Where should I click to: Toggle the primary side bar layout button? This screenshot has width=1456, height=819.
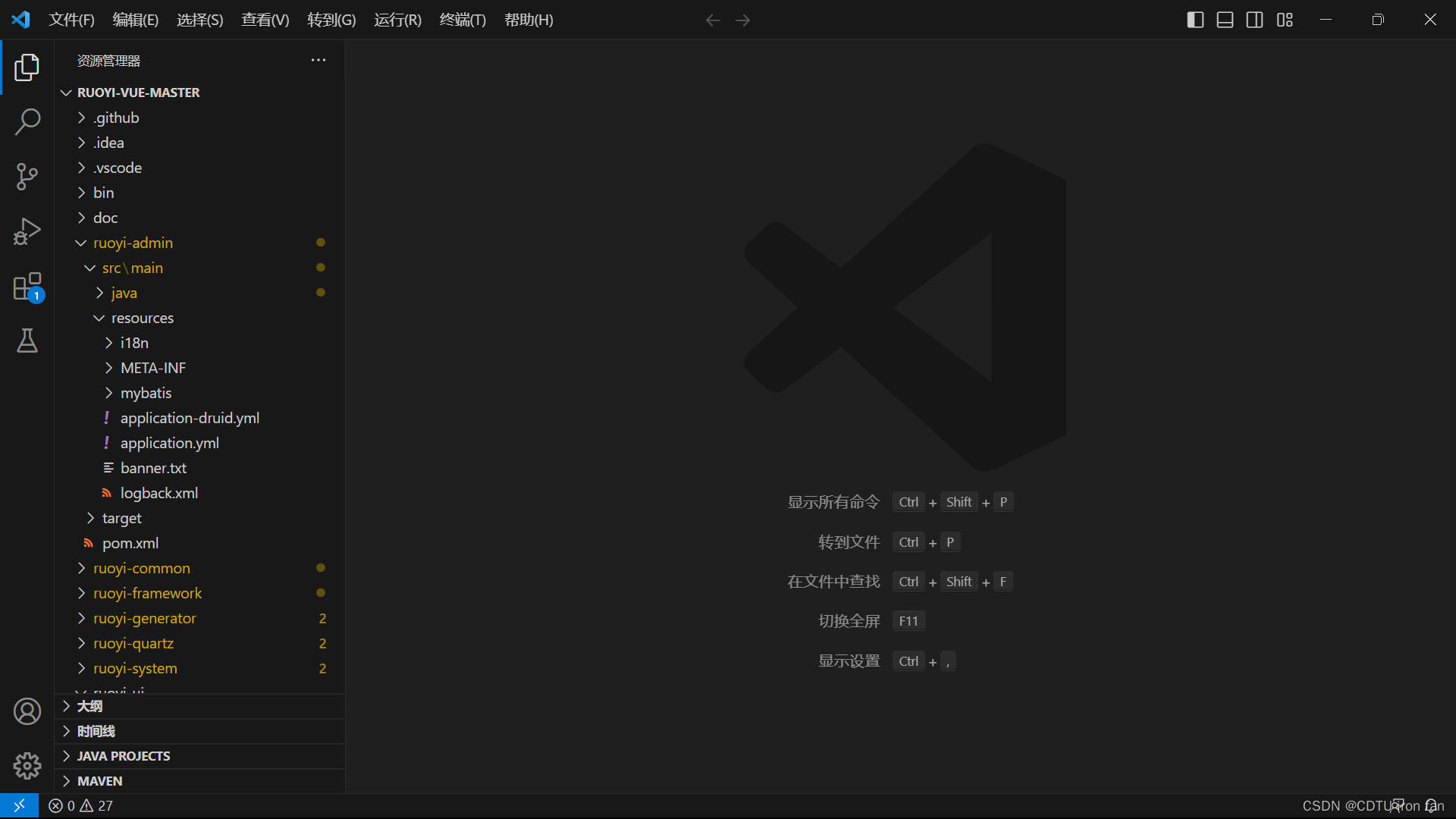click(1195, 20)
